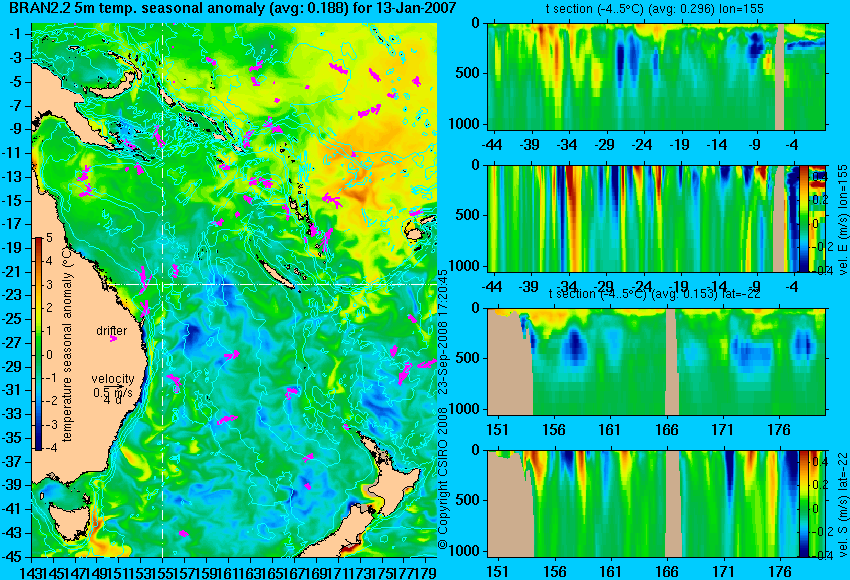Click the vel. E color bar legend
850x580 pixels.
pyautogui.click(x=803, y=218)
